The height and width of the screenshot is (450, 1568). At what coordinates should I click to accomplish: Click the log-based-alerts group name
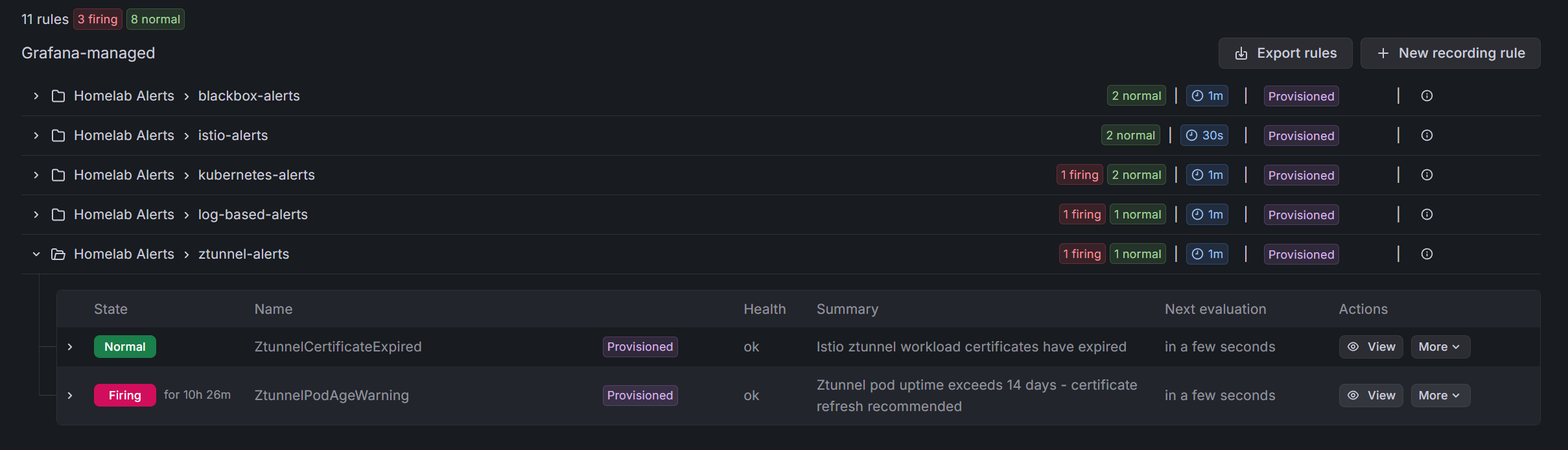(253, 215)
